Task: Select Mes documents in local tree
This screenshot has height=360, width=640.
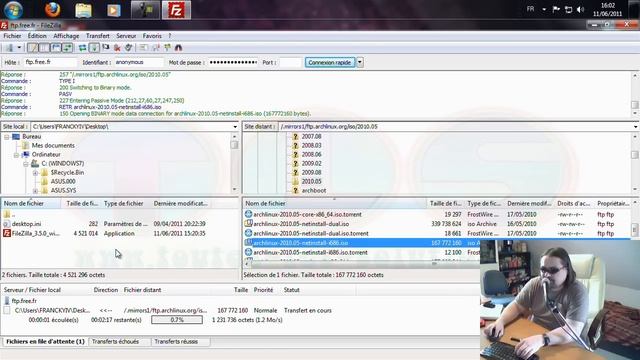Action: 53,146
